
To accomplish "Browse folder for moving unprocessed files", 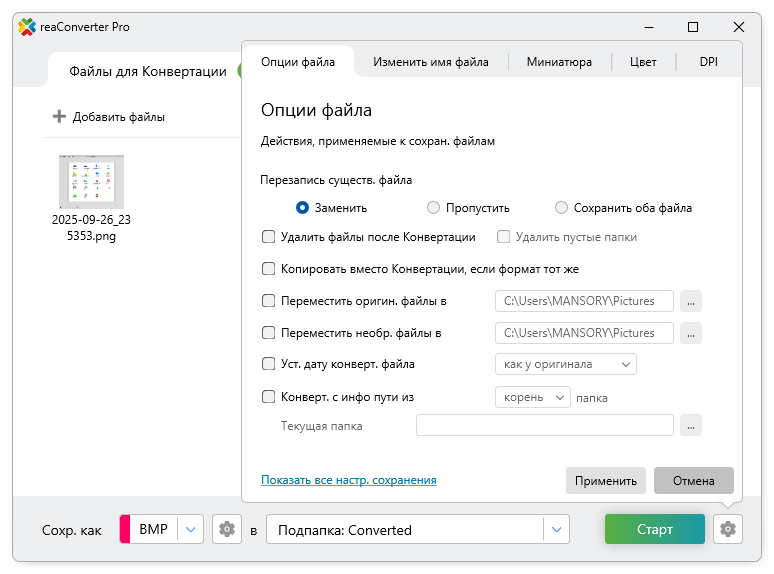I will click(x=690, y=333).
